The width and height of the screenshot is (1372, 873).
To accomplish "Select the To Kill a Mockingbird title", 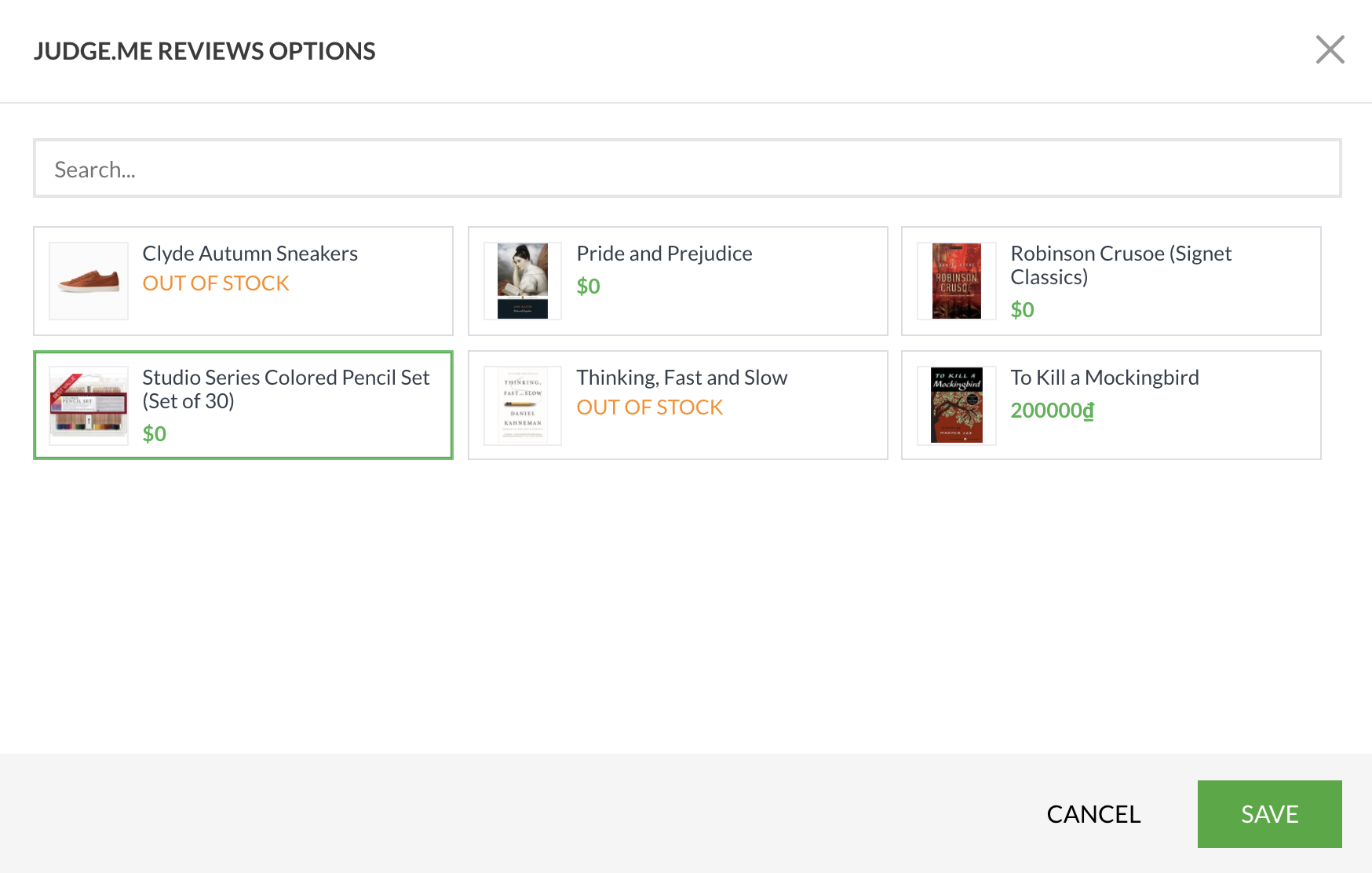I will (x=1104, y=378).
